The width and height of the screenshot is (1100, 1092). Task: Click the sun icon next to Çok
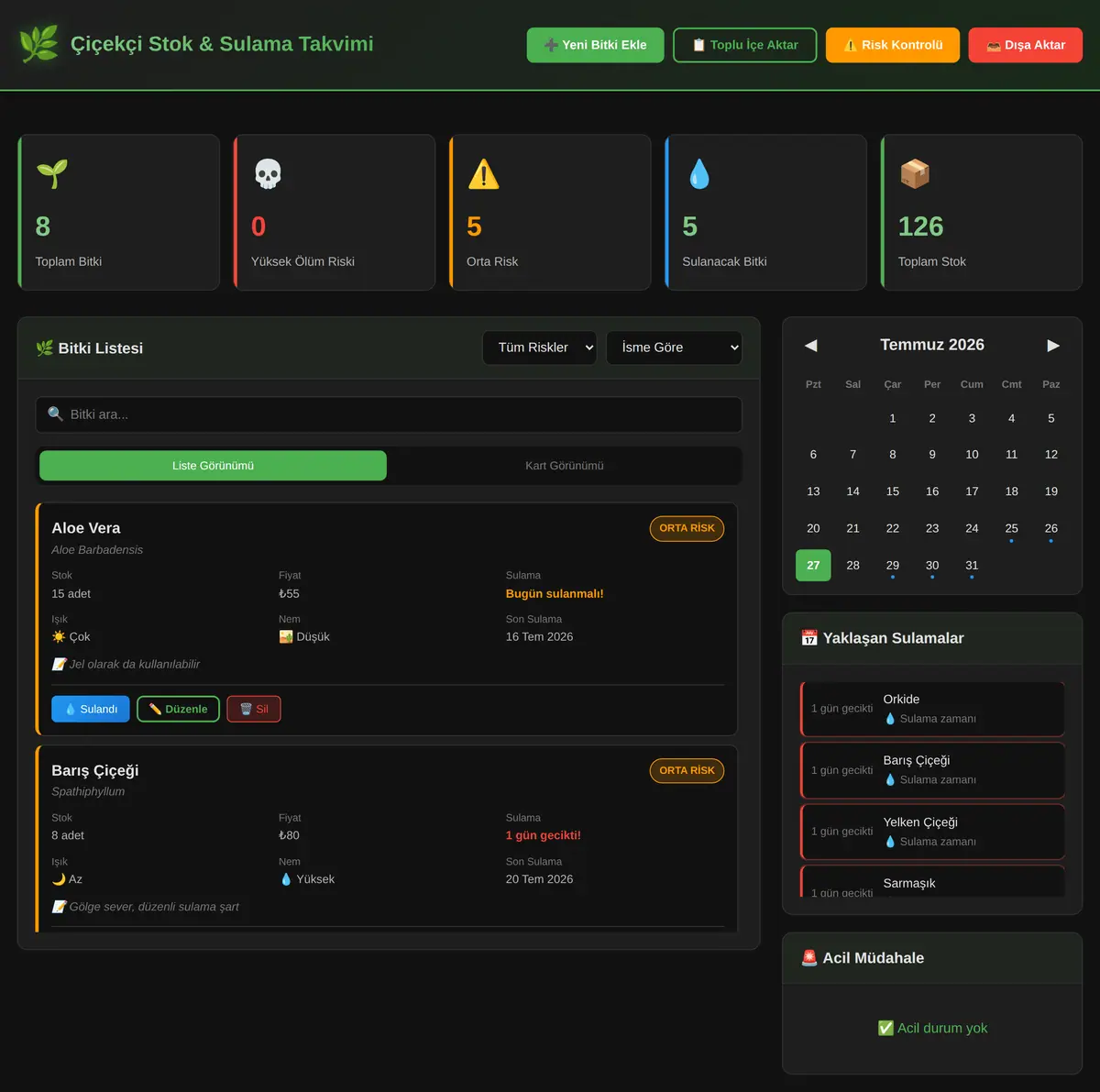[x=59, y=637]
